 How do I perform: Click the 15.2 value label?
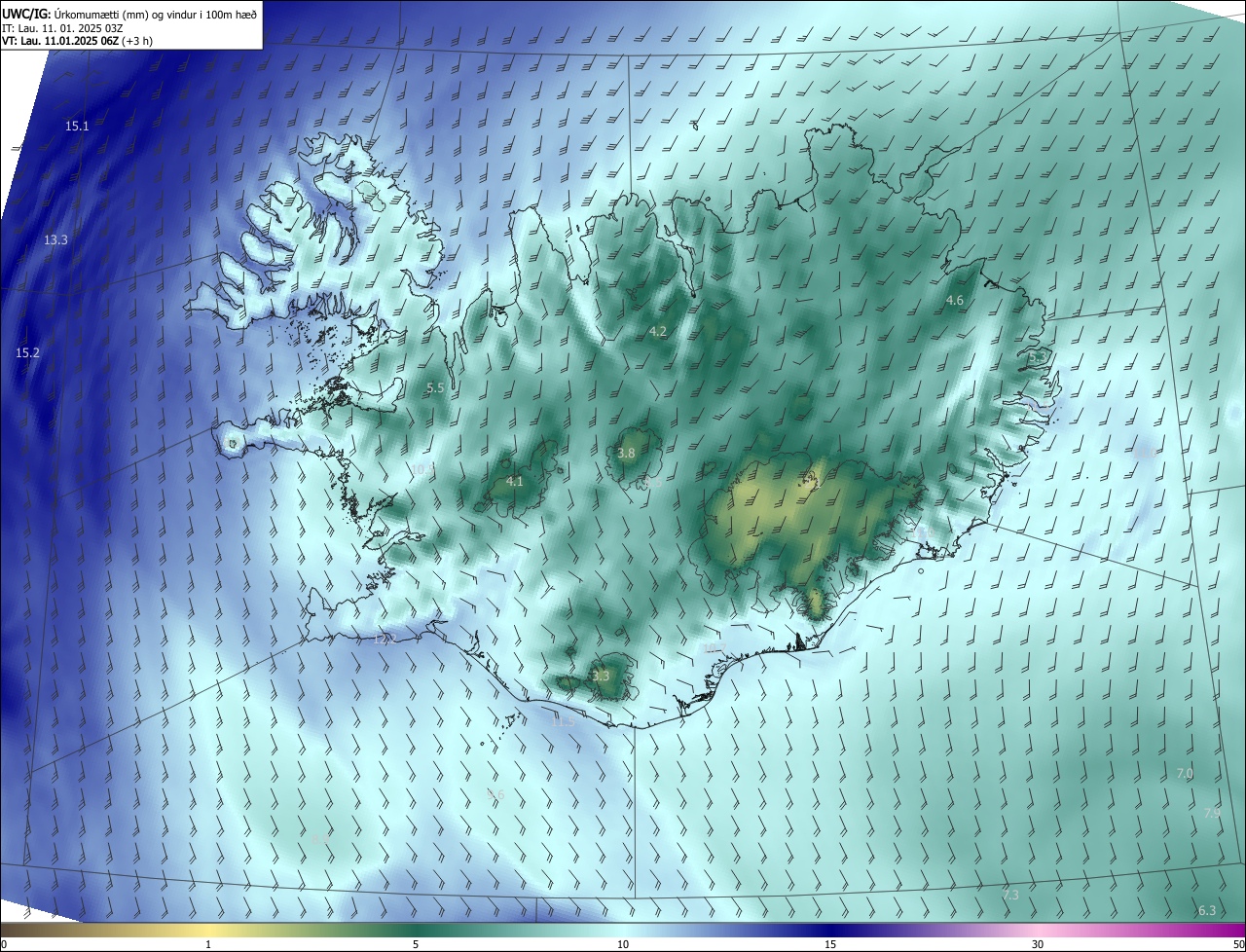(27, 352)
